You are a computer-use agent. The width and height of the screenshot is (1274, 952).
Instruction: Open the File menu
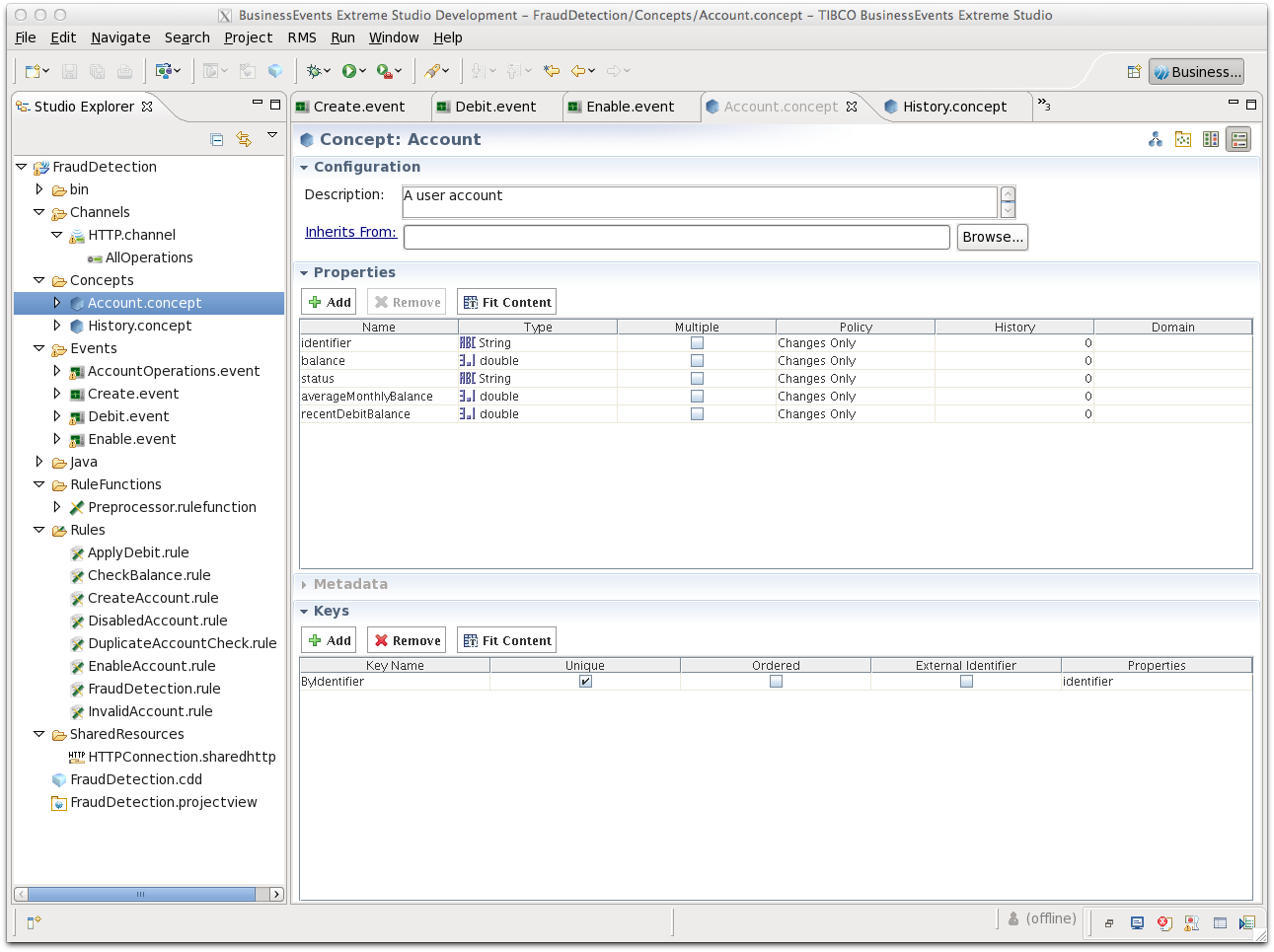pyautogui.click(x=26, y=37)
